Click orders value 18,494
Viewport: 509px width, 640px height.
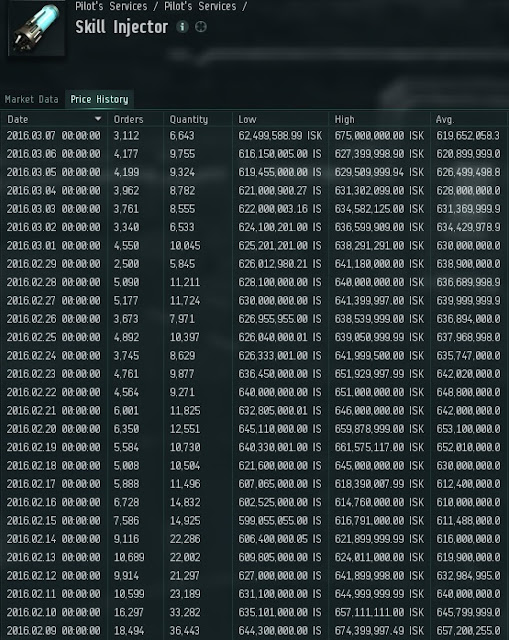(x=129, y=631)
